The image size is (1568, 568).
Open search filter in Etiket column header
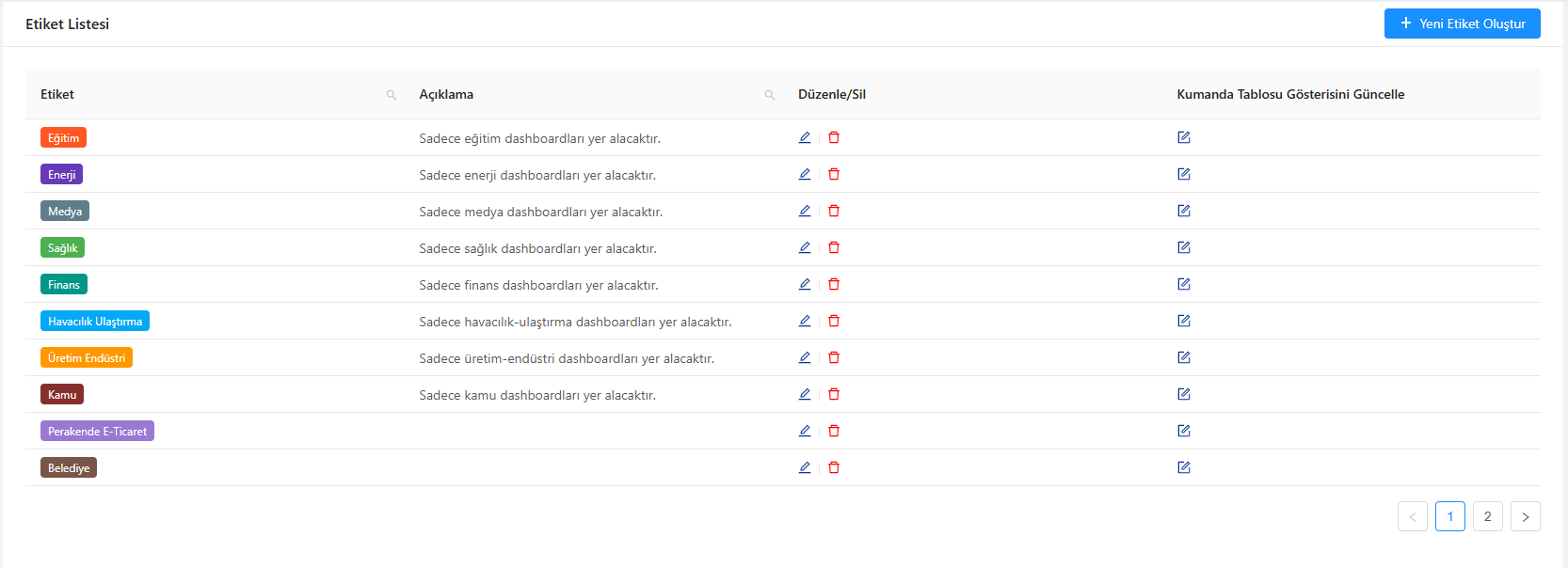click(x=392, y=95)
